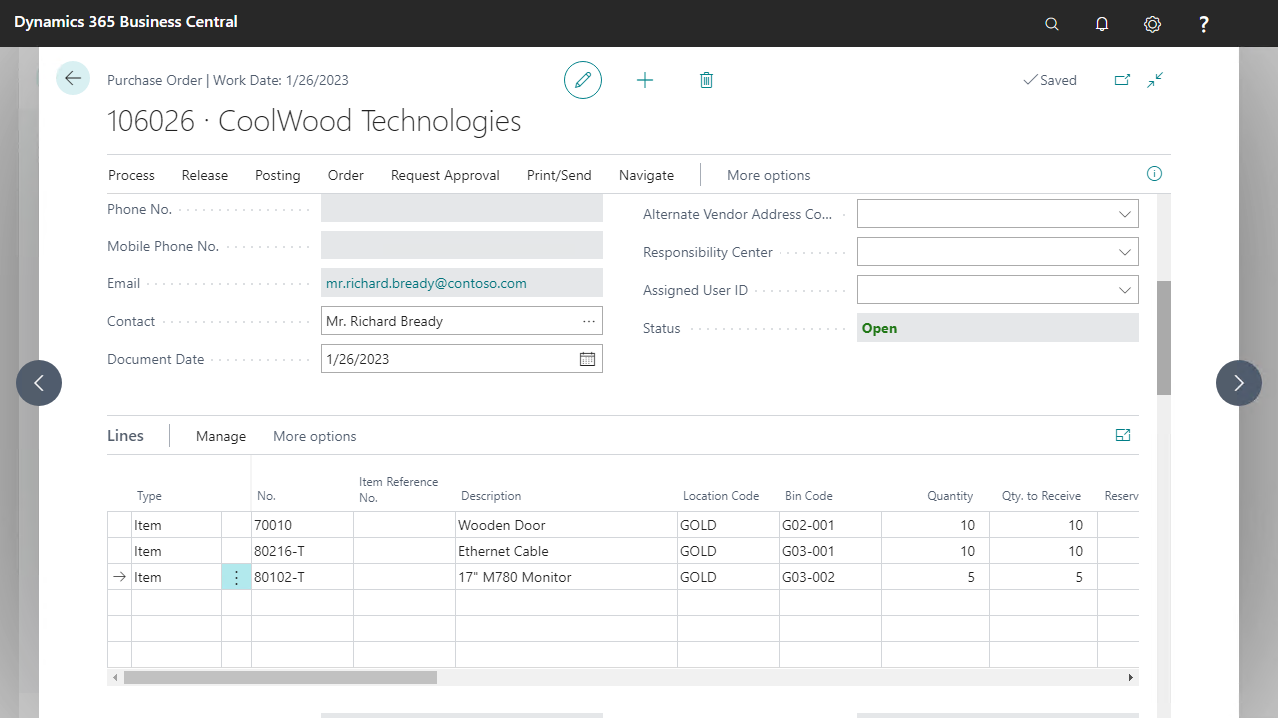This screenshot has width=1280, height=720.
Task: Open the Release menu
Action: tap(205, 175)
